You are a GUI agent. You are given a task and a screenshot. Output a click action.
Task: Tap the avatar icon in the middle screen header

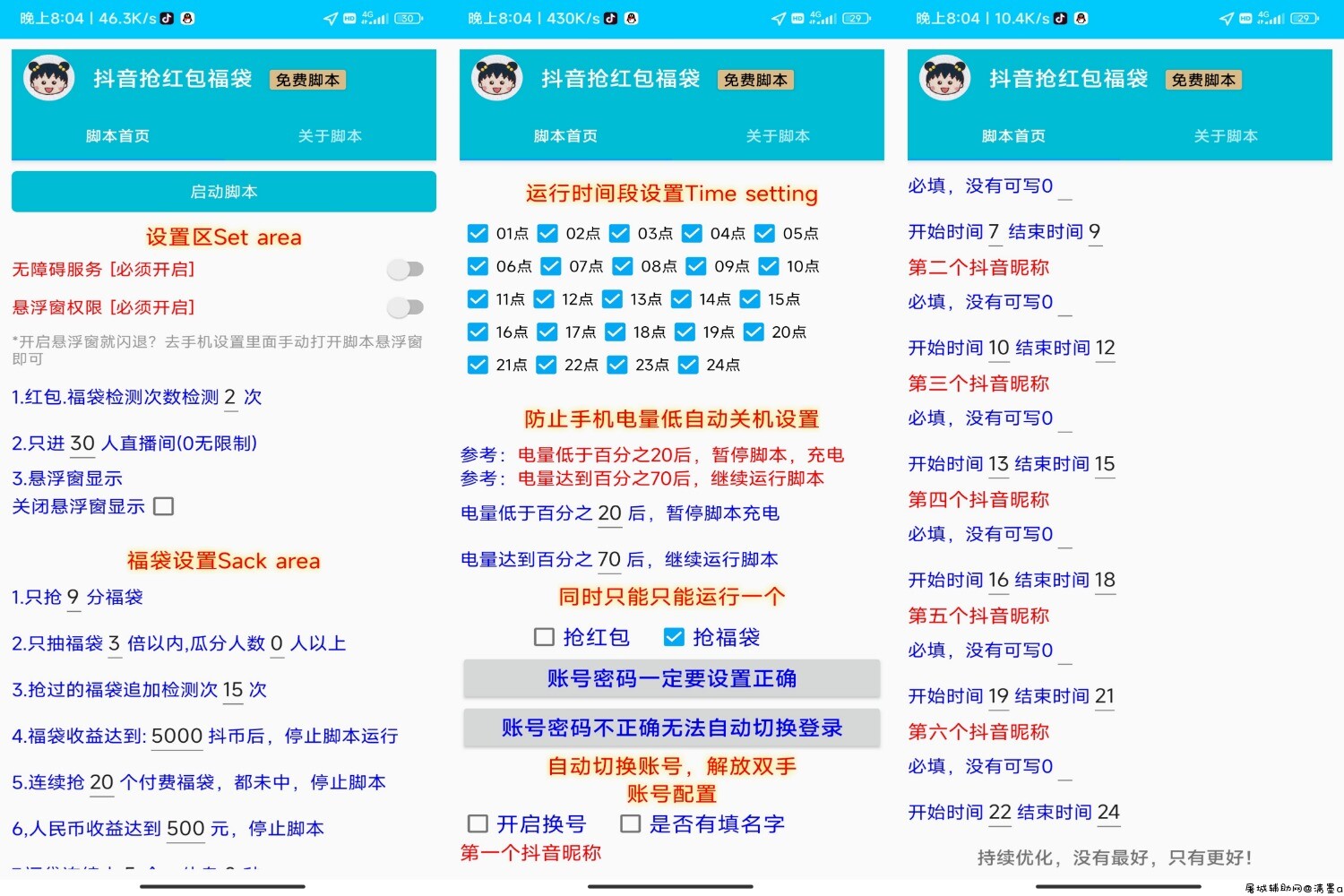pyautogui.click(x=497, y=78)
